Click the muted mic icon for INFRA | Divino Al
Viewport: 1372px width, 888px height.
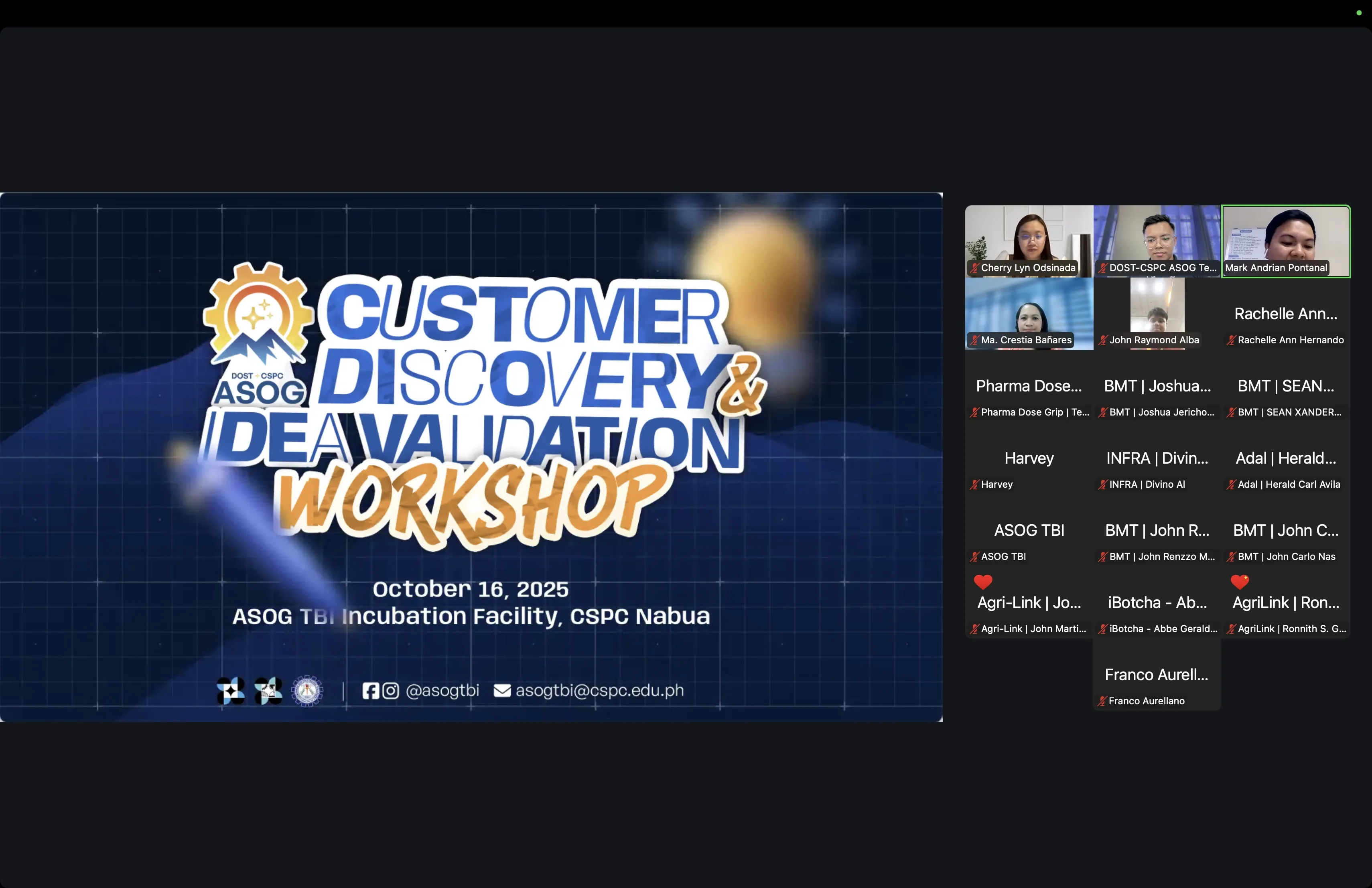[x=1103, y=485]
